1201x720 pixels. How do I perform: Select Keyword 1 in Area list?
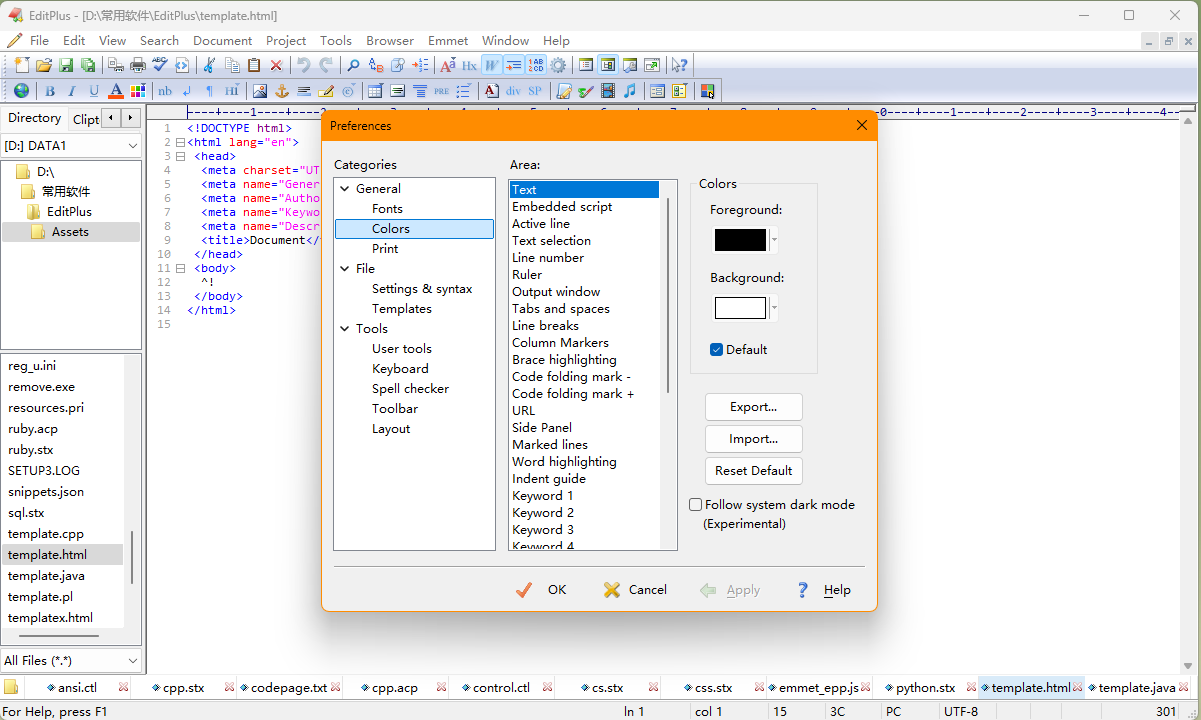click(x=543, y=496)
